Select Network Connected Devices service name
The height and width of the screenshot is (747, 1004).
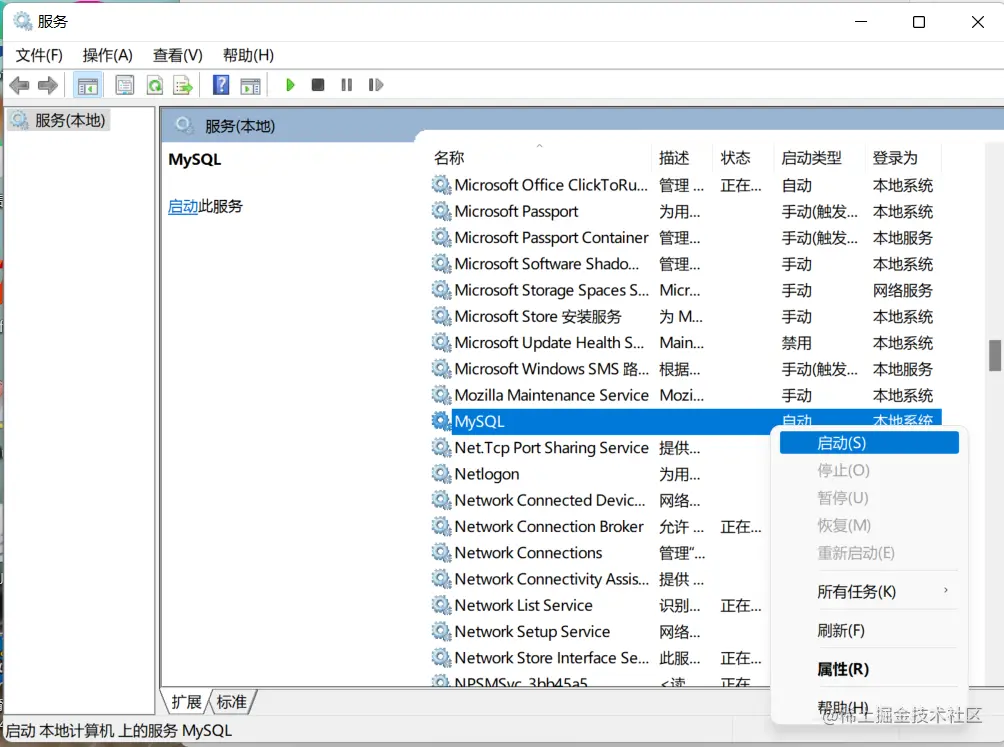[549, 500]
